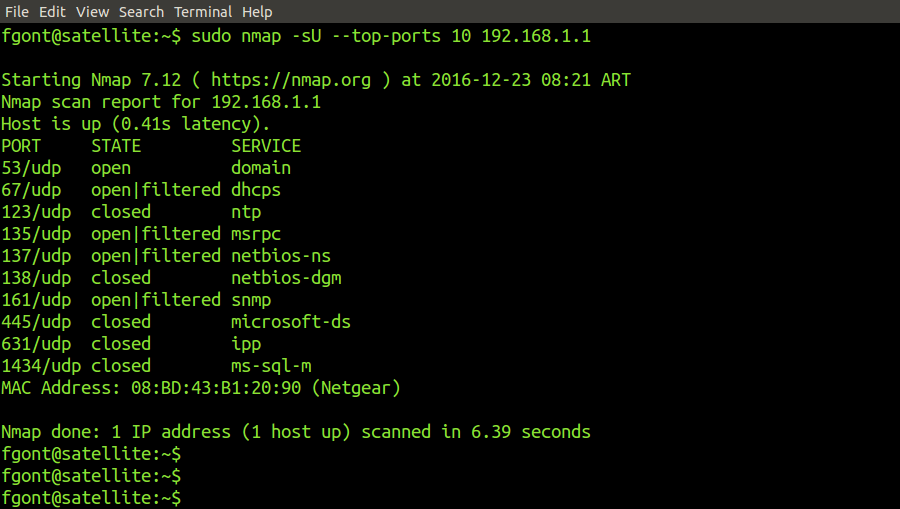
Task: Open the View menu
Action: (92, 12)
